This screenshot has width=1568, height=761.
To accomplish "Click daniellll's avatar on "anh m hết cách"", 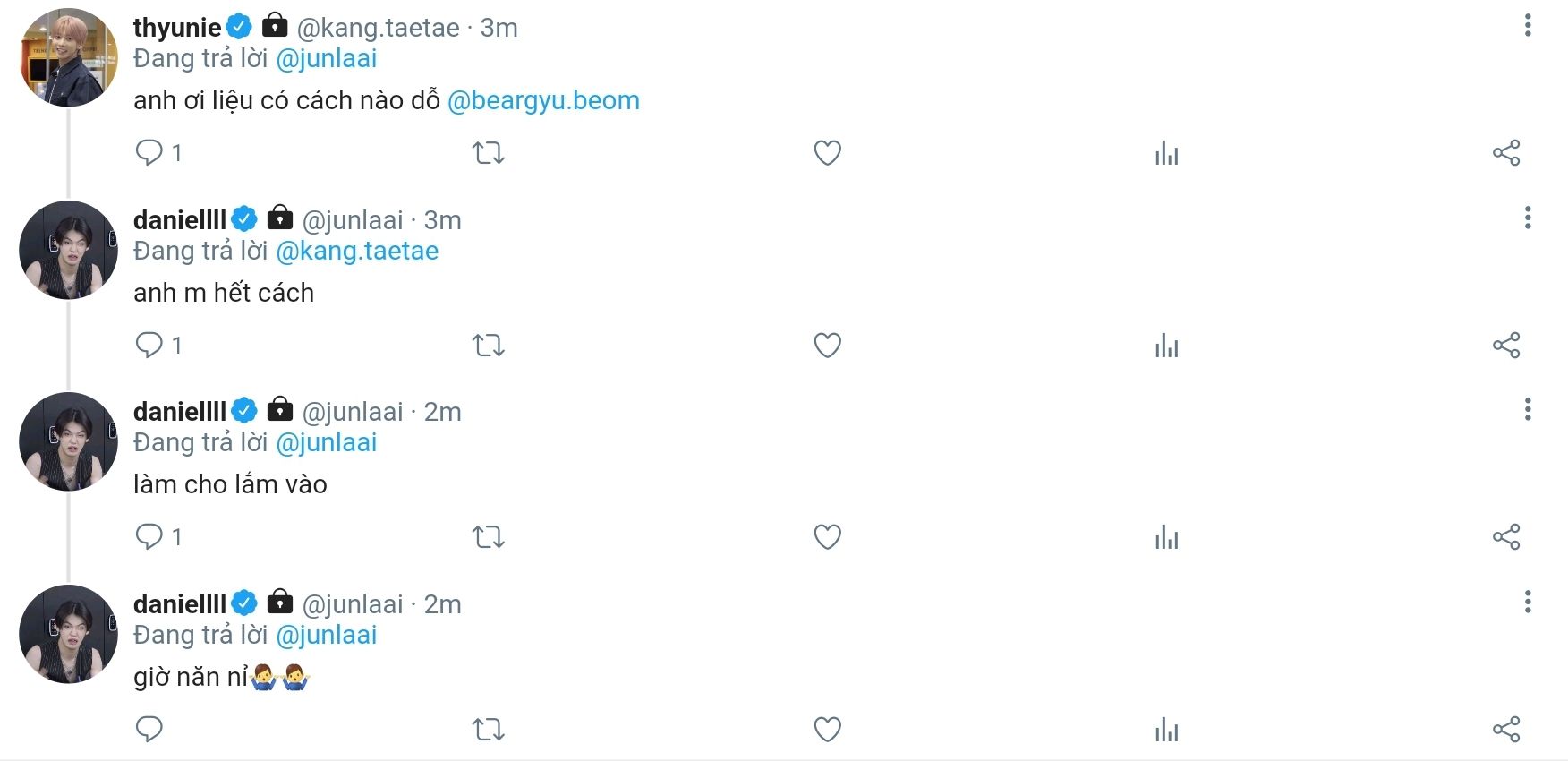I will [x=69, y=250].
